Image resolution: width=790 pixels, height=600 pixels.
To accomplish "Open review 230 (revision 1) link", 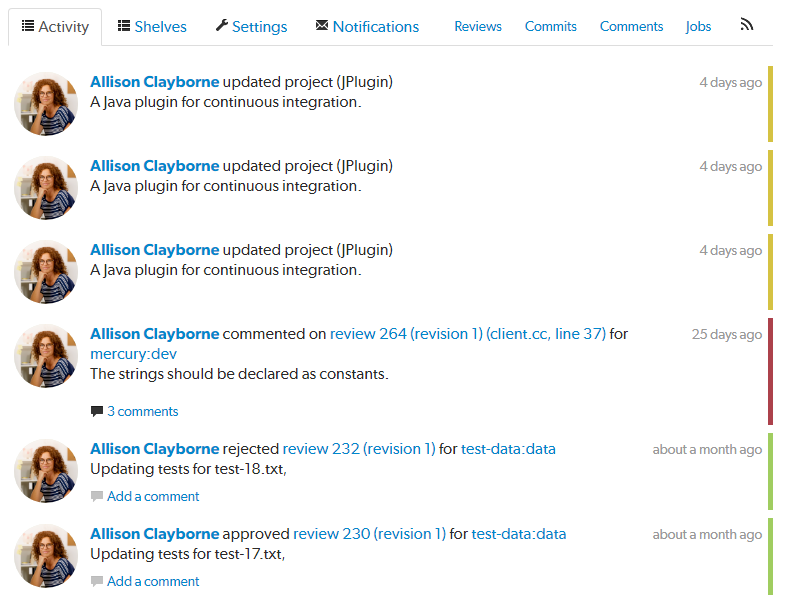I will tap(369, 534).
